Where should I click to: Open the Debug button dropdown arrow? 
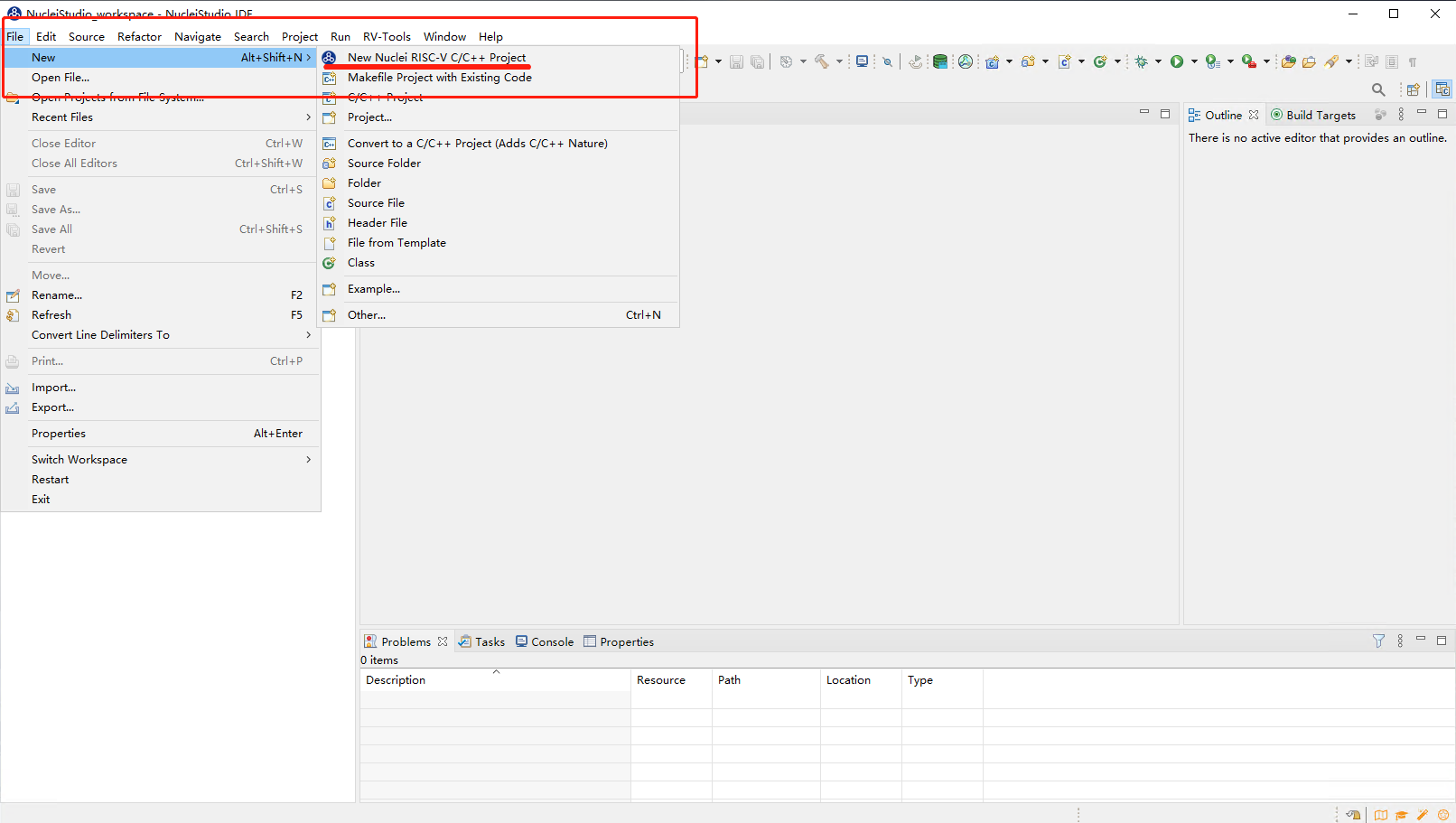[x=1158, y=61]
